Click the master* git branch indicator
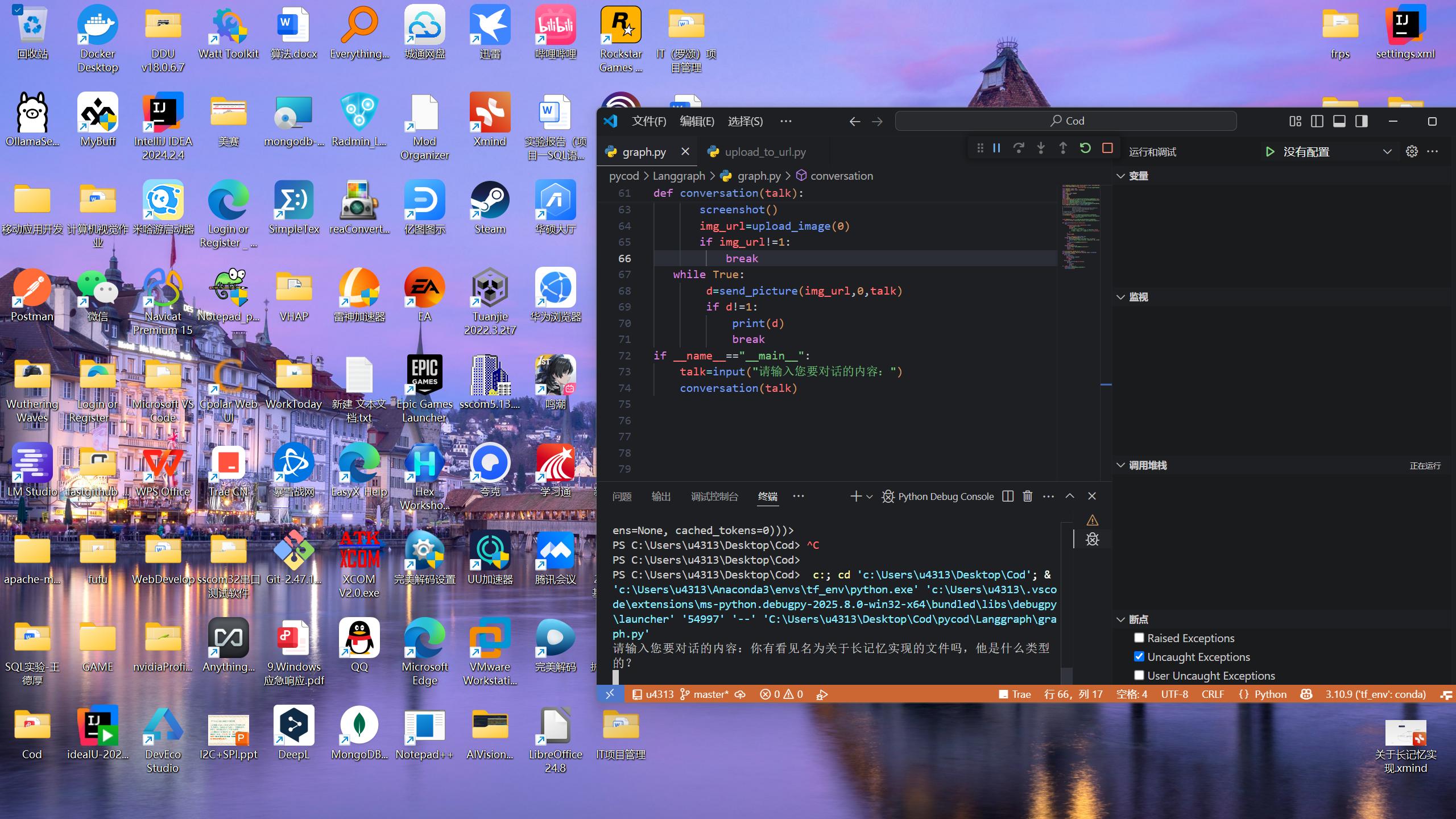Image resolution: width=1456 pixels, height=819 pixels. (704, 694)
